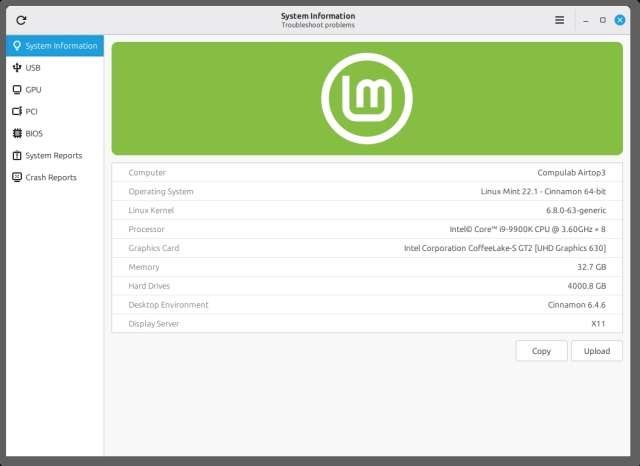Click the BIOS chip icon in sidebar
This screenshot has width=640, height=466.
click(x=17, y=133)
